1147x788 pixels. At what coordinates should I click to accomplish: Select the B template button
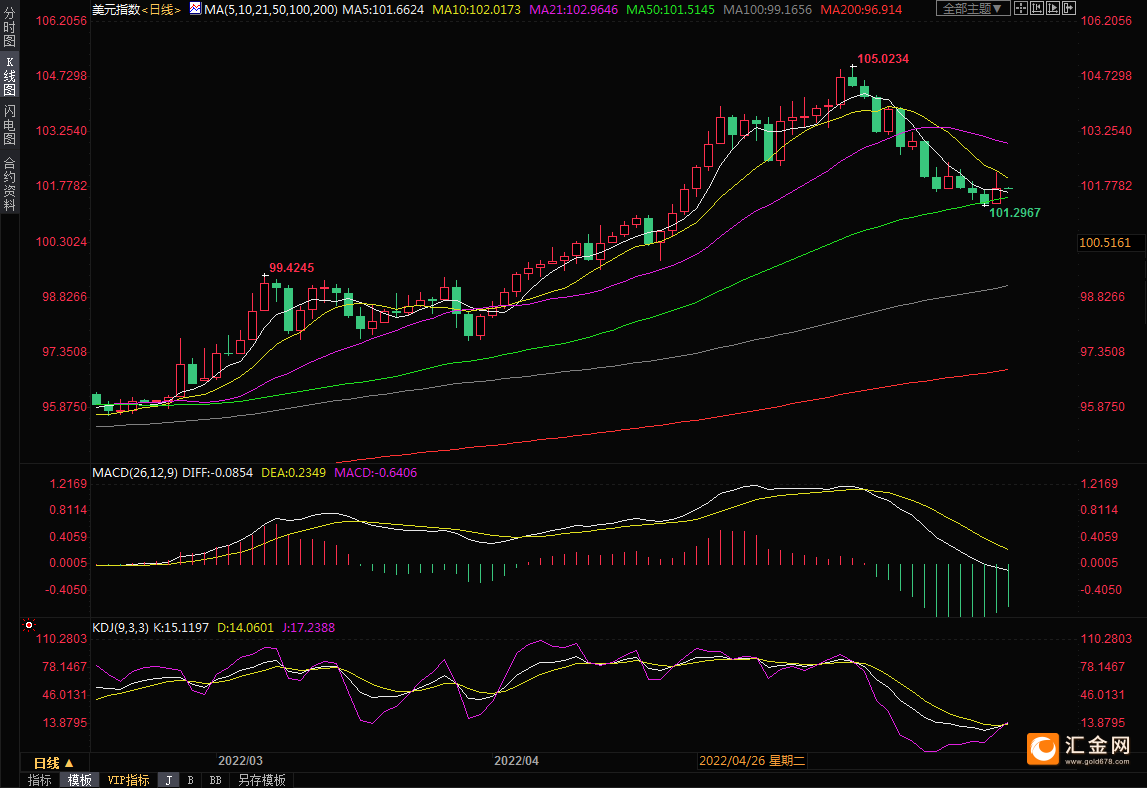click(x=190, y=780)
